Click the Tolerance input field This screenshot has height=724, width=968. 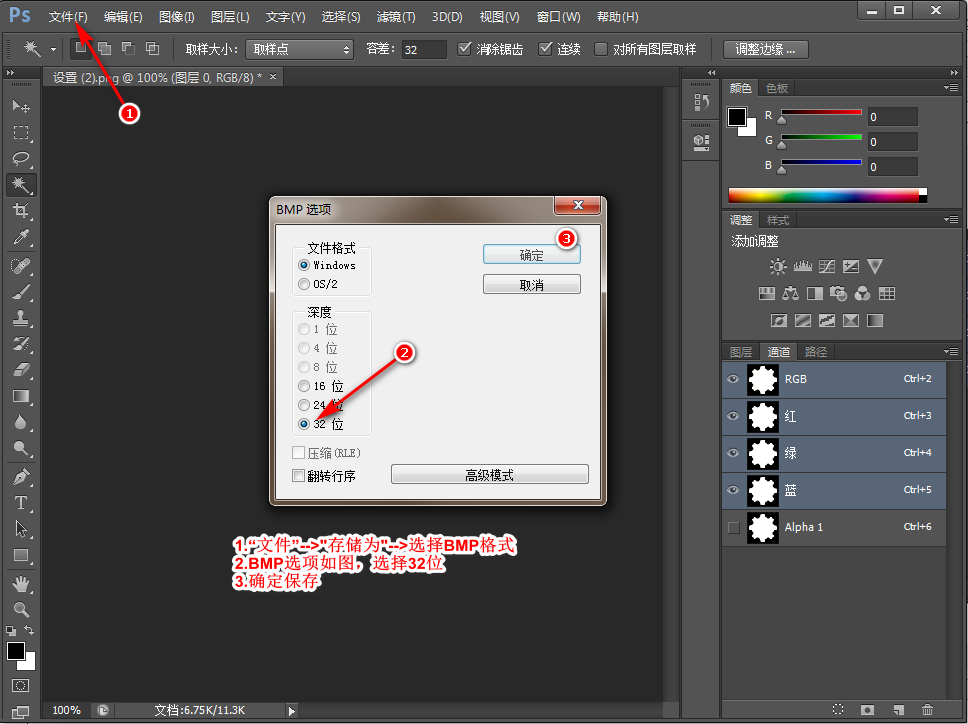coord(424,49)
